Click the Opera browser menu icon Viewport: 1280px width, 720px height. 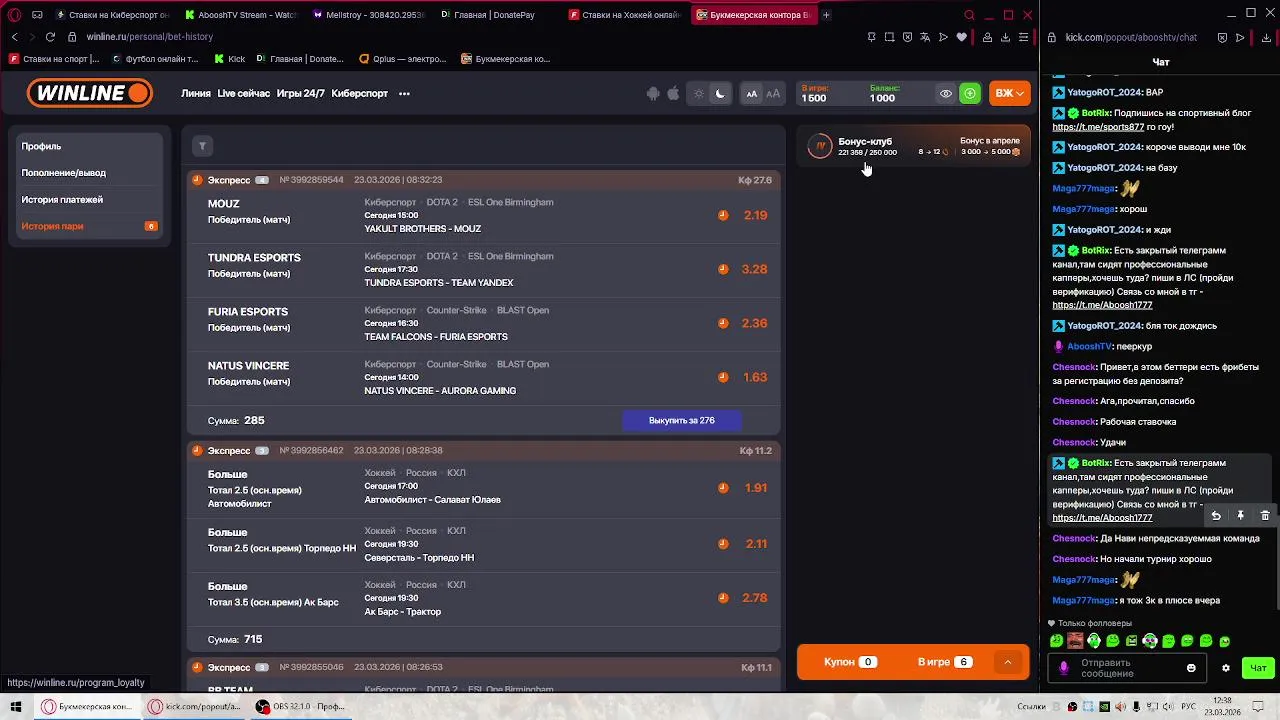coord(15,15)
